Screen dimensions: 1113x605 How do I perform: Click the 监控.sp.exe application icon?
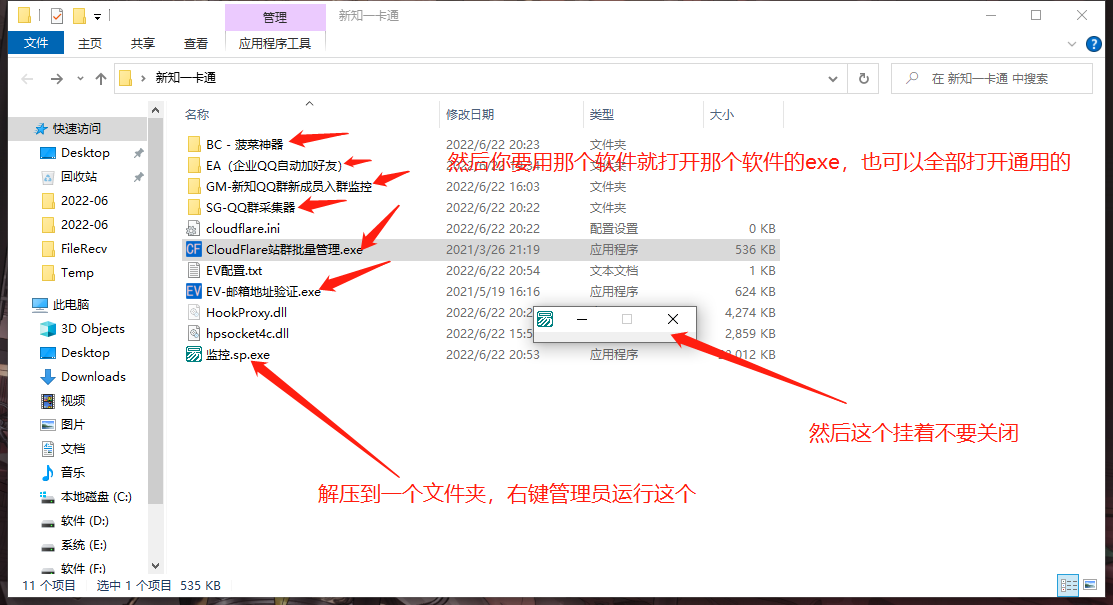pyautogui.click(x=193, y=354)
